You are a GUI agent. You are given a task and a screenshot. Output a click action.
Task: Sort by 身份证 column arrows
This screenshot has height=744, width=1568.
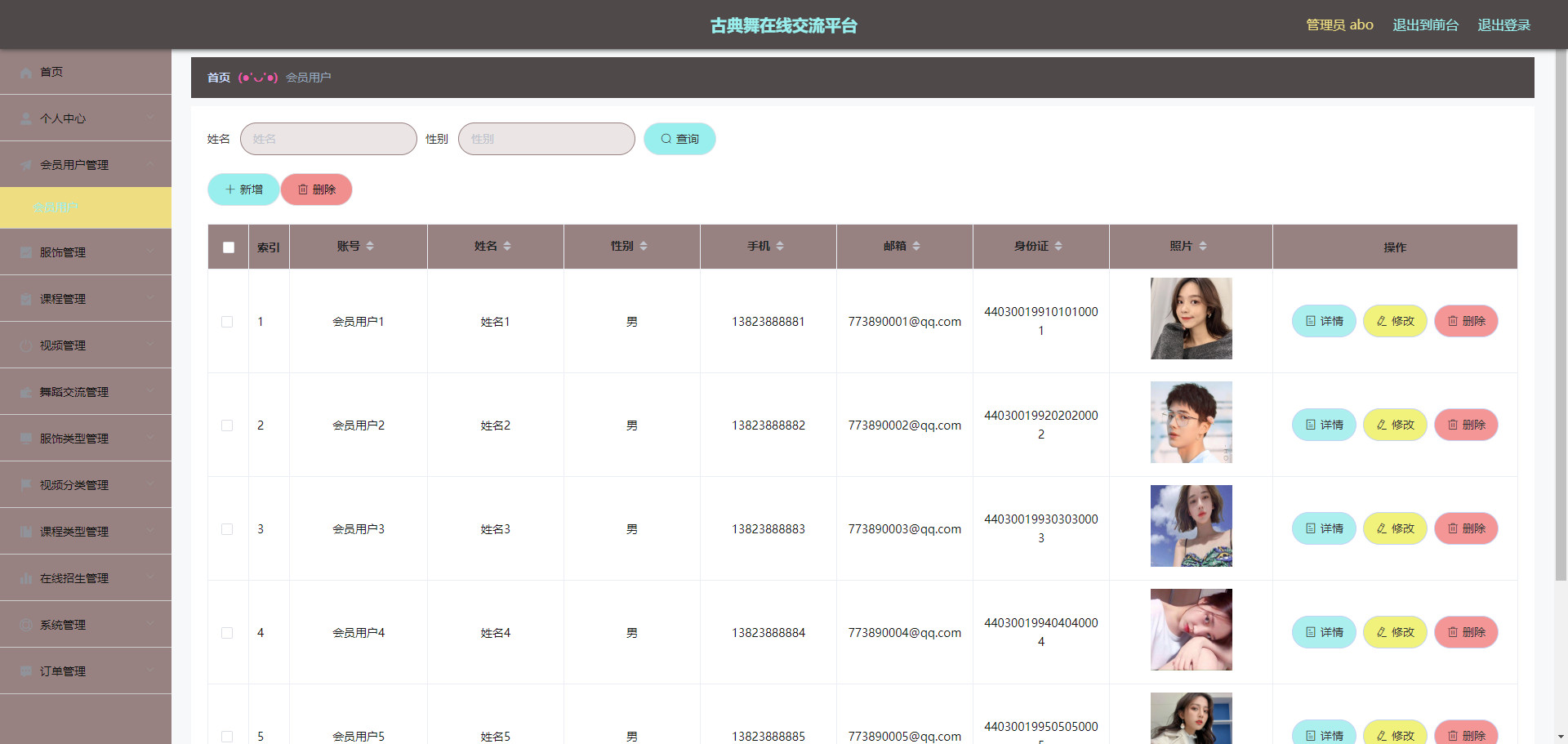pos(1058,246)
